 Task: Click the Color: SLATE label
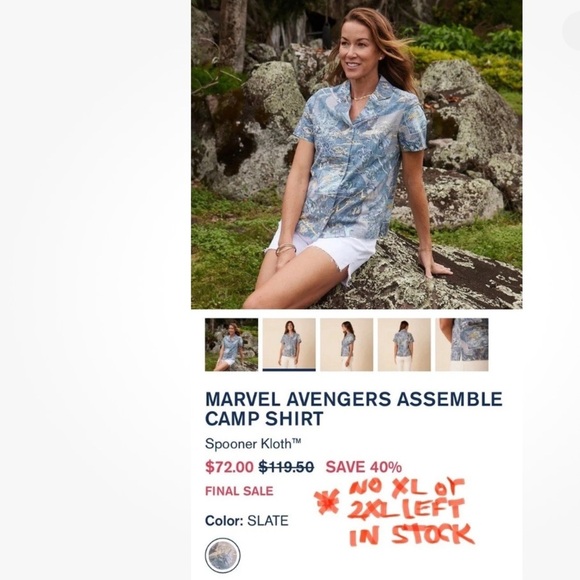coord(247,521)
